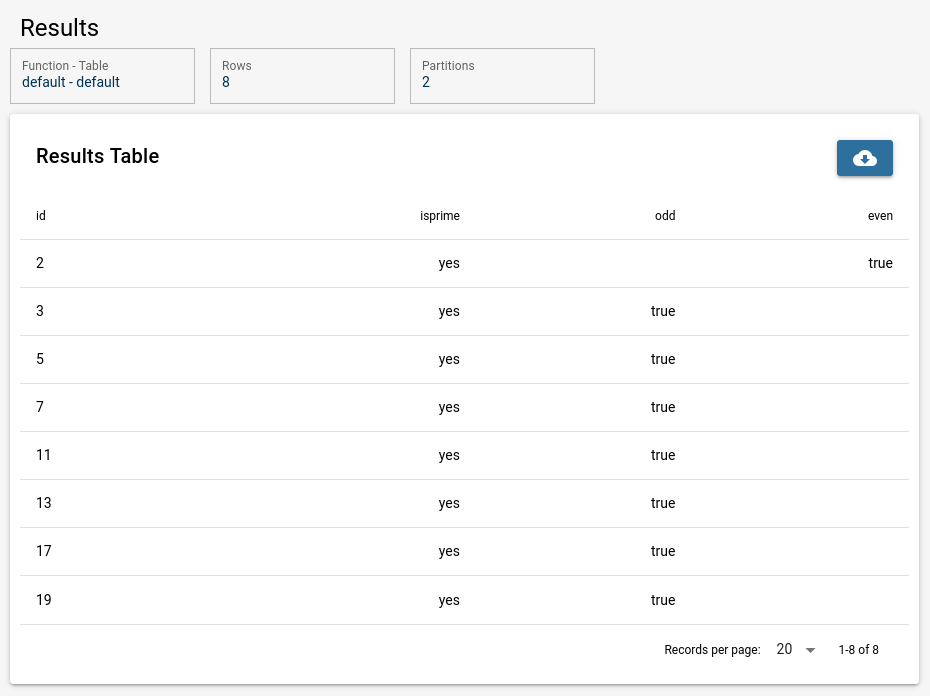The image size is (930, 696).
Task: Open the Records per page dropdown arrow
Action: point(810,650)
